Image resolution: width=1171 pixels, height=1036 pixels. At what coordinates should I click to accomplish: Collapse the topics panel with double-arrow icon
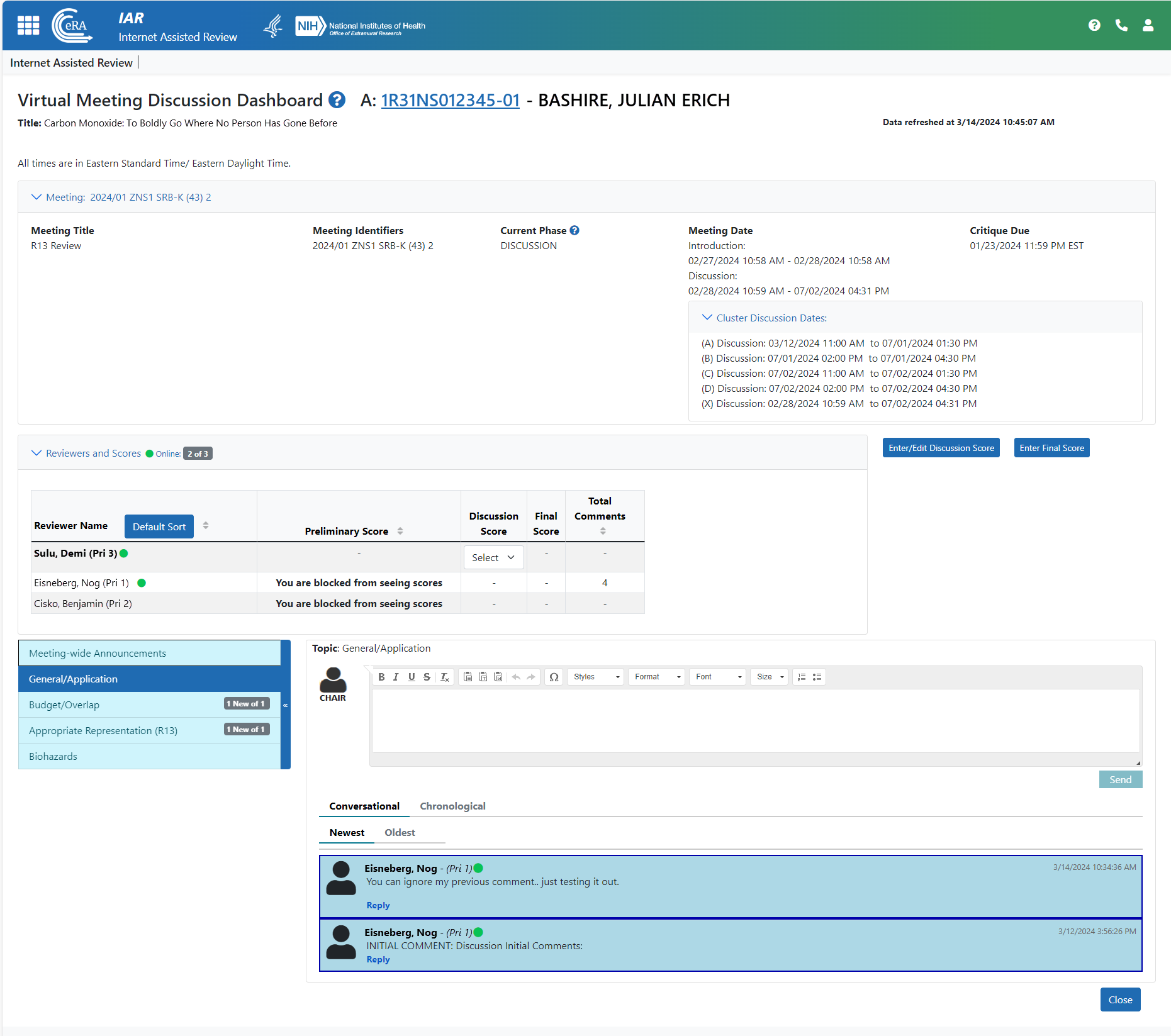pyautogui.click(x=286, y=705)
